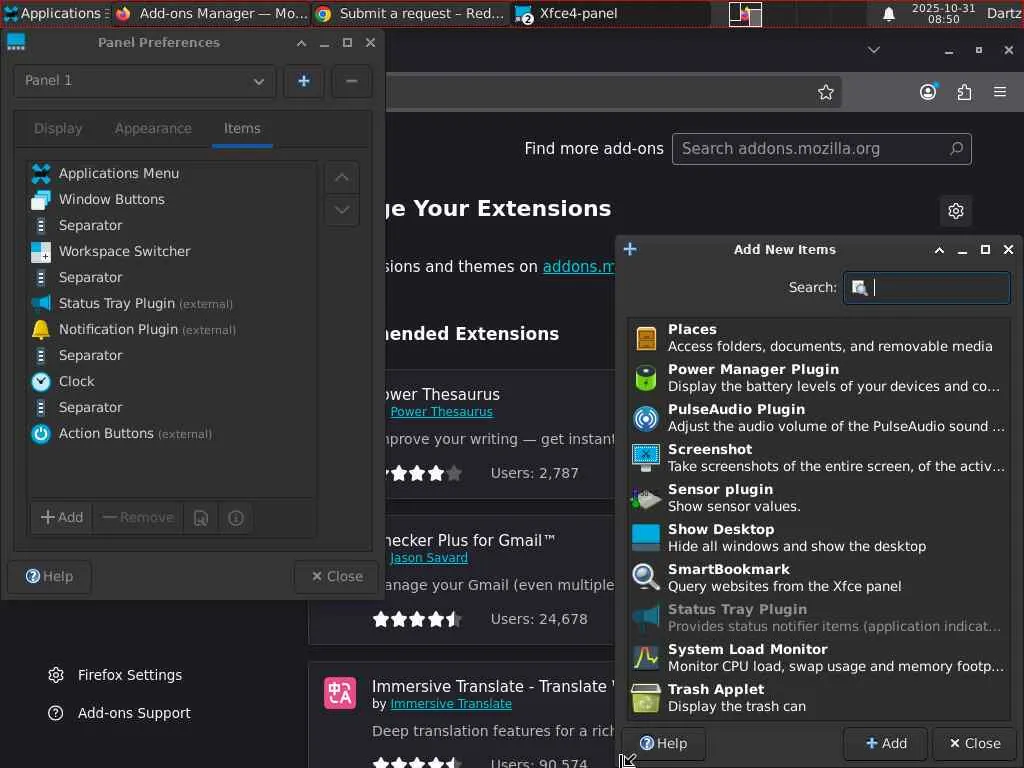Add a new panel with plus button
The image size is (1024, 768).
click(304, 81)
